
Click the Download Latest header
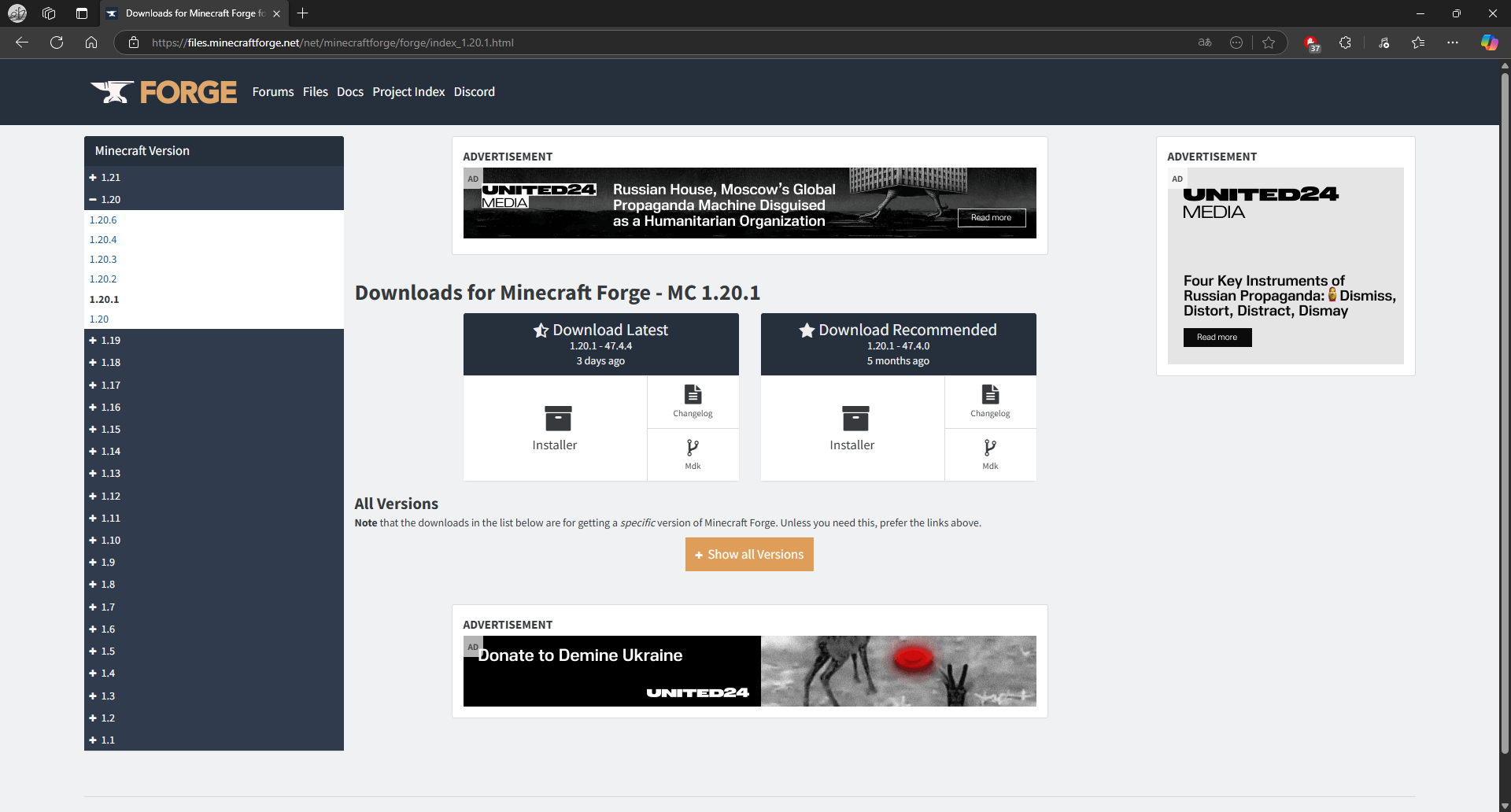601,345
